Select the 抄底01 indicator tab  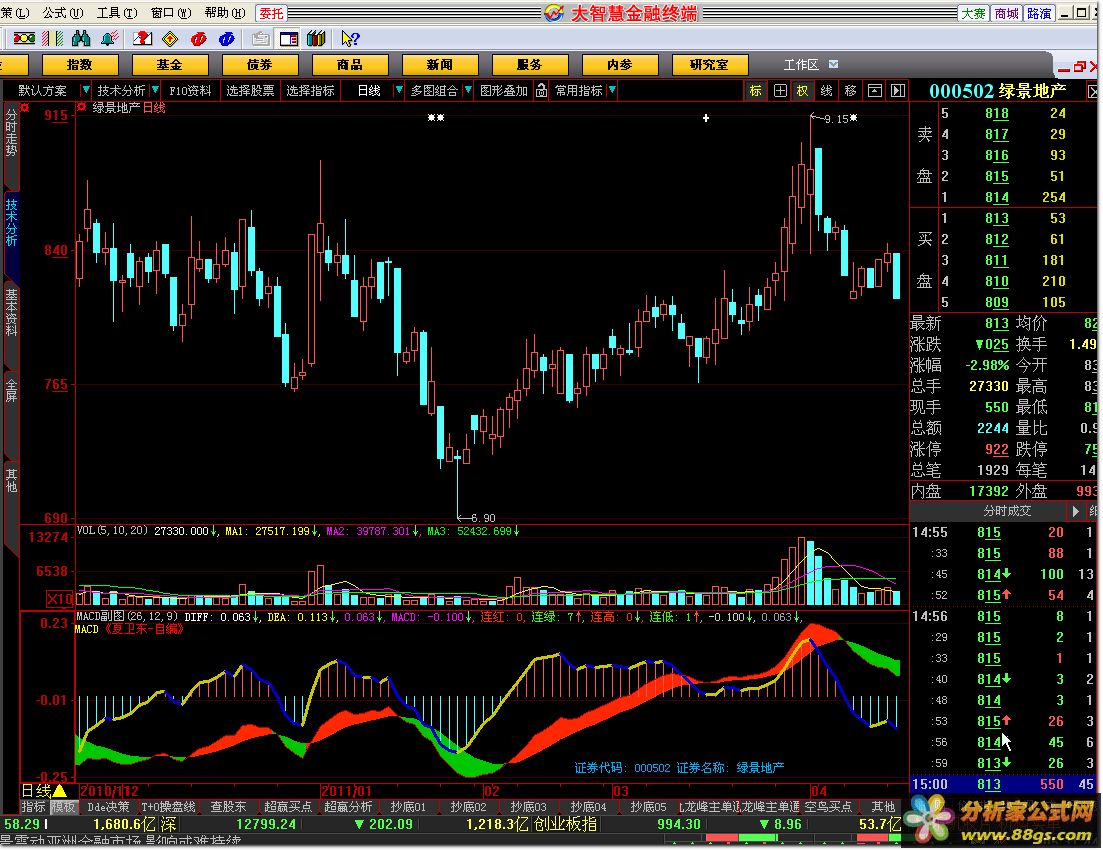coord(408,806)
